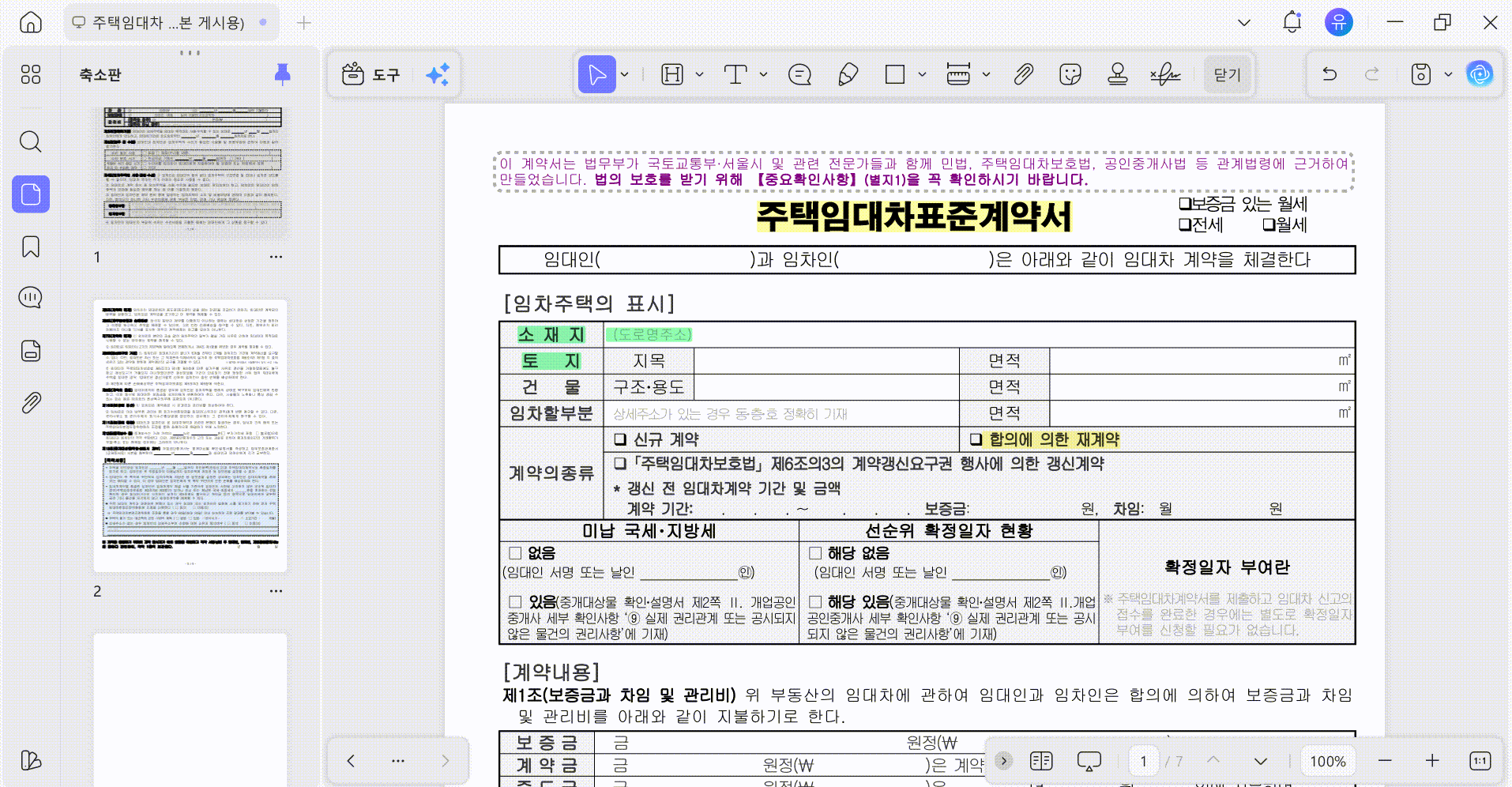The image size is (1512, 787).
Task: Open the tab list chevron in title bar
Action: pos(1244,22)
